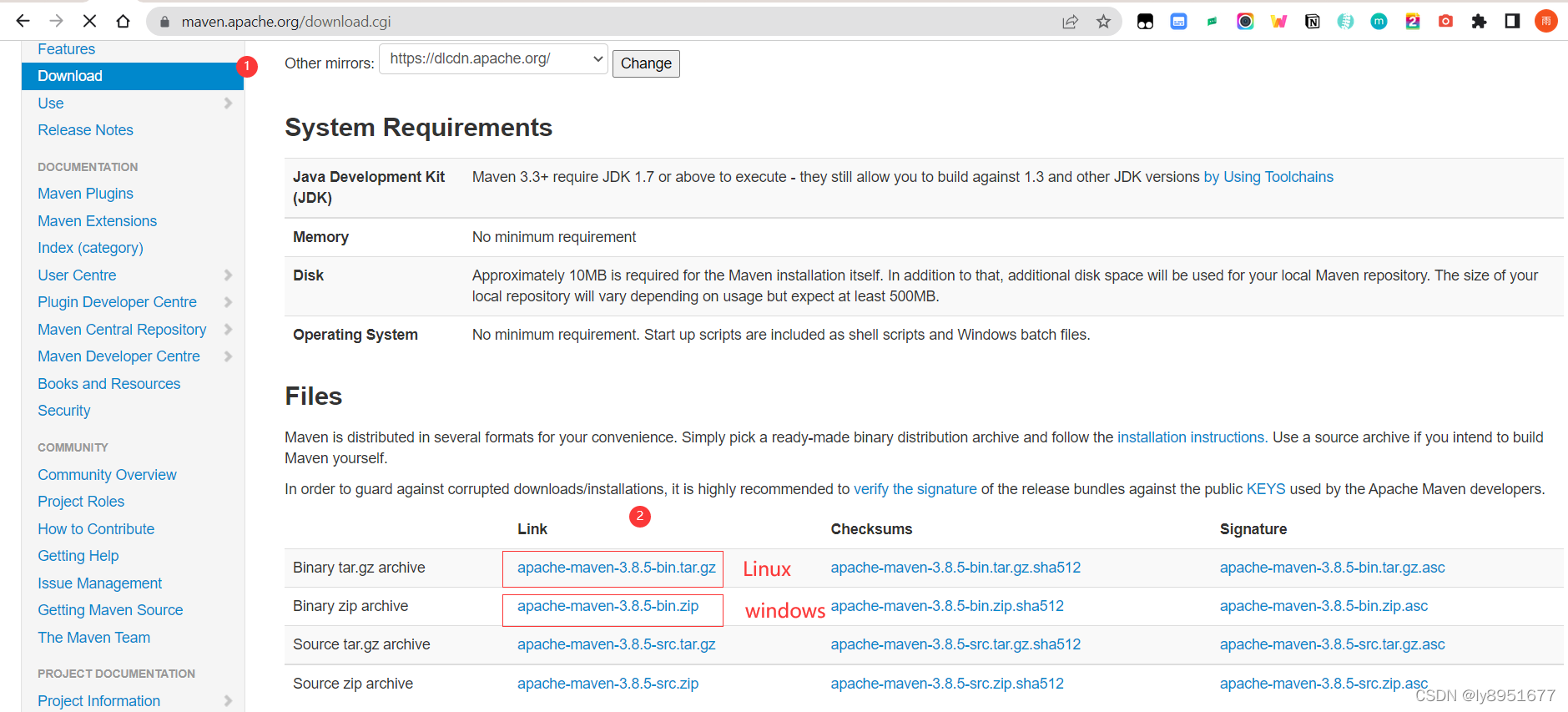Open the Project Information sidebar link
1568x712 pixels.
click(x=98, y=701)
